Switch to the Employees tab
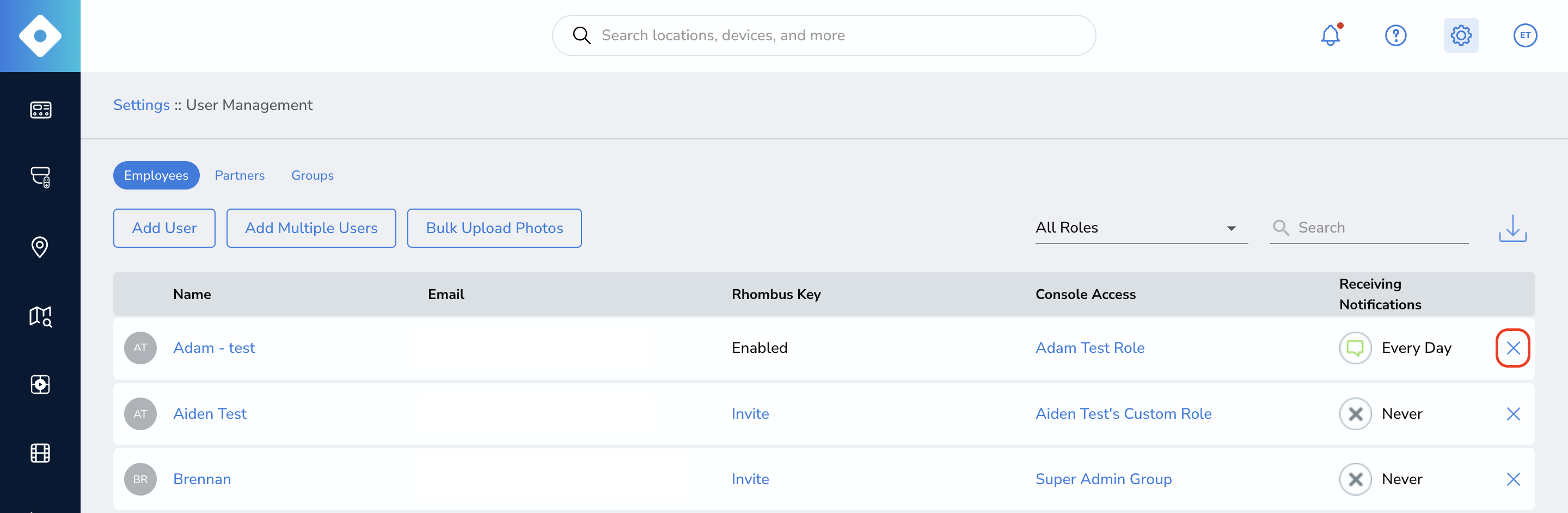Image resolution: width=1568 pixels, height=513 pixels. tap(156, 175)
